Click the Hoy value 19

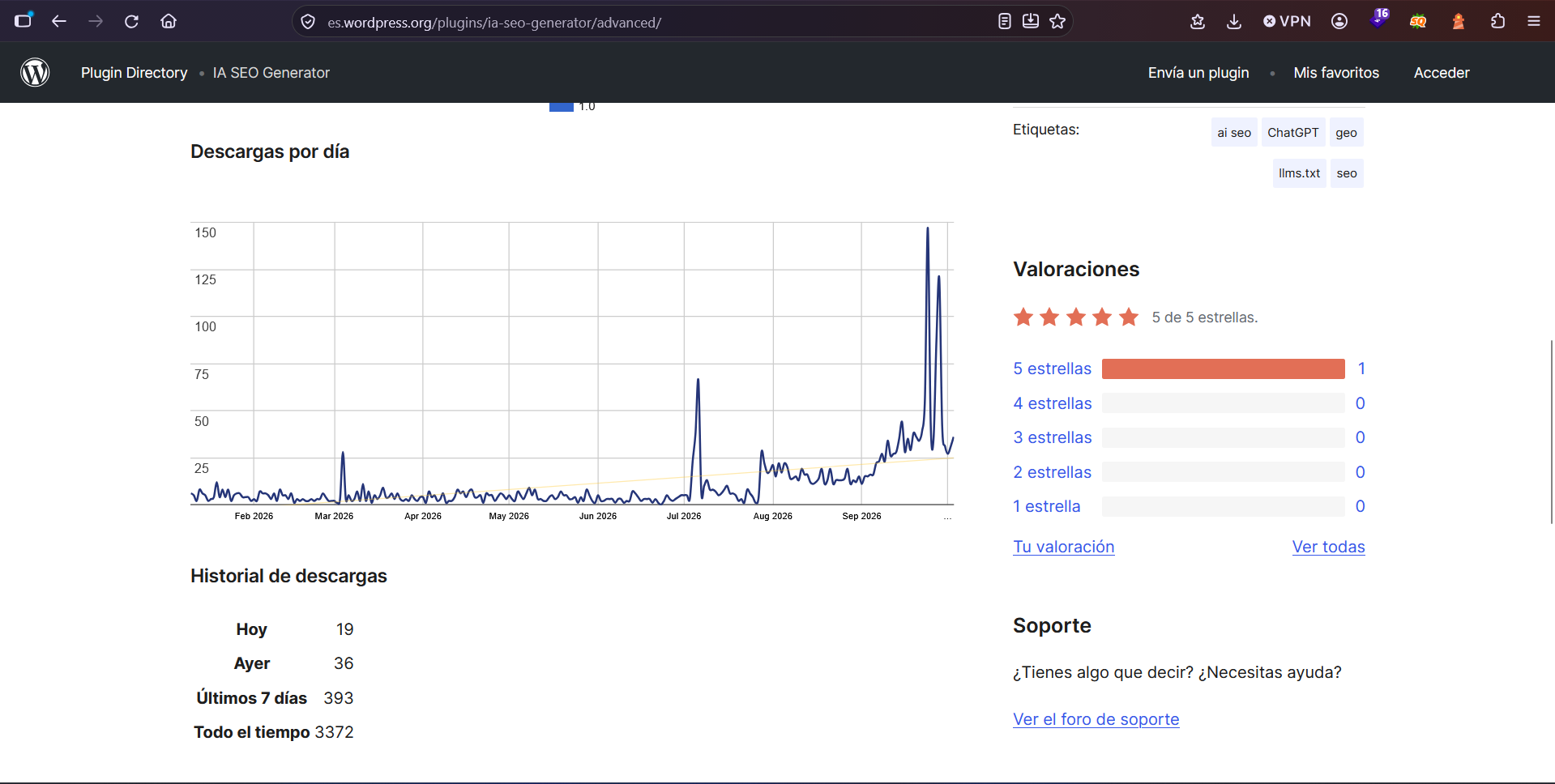point(345,629)
